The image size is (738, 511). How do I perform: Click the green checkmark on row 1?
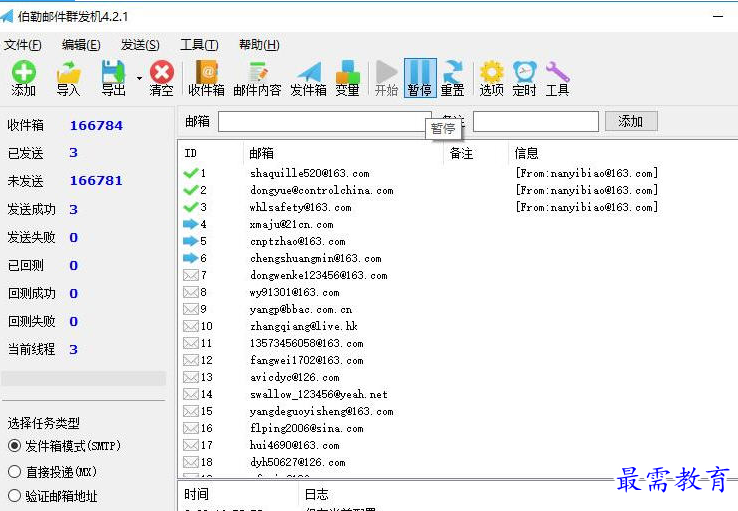tap(191, 173)
